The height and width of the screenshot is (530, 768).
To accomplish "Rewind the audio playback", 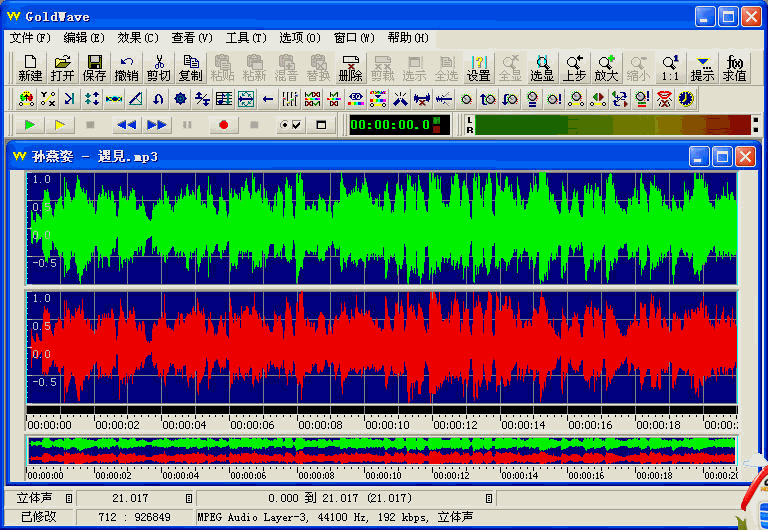I will 126,125.
